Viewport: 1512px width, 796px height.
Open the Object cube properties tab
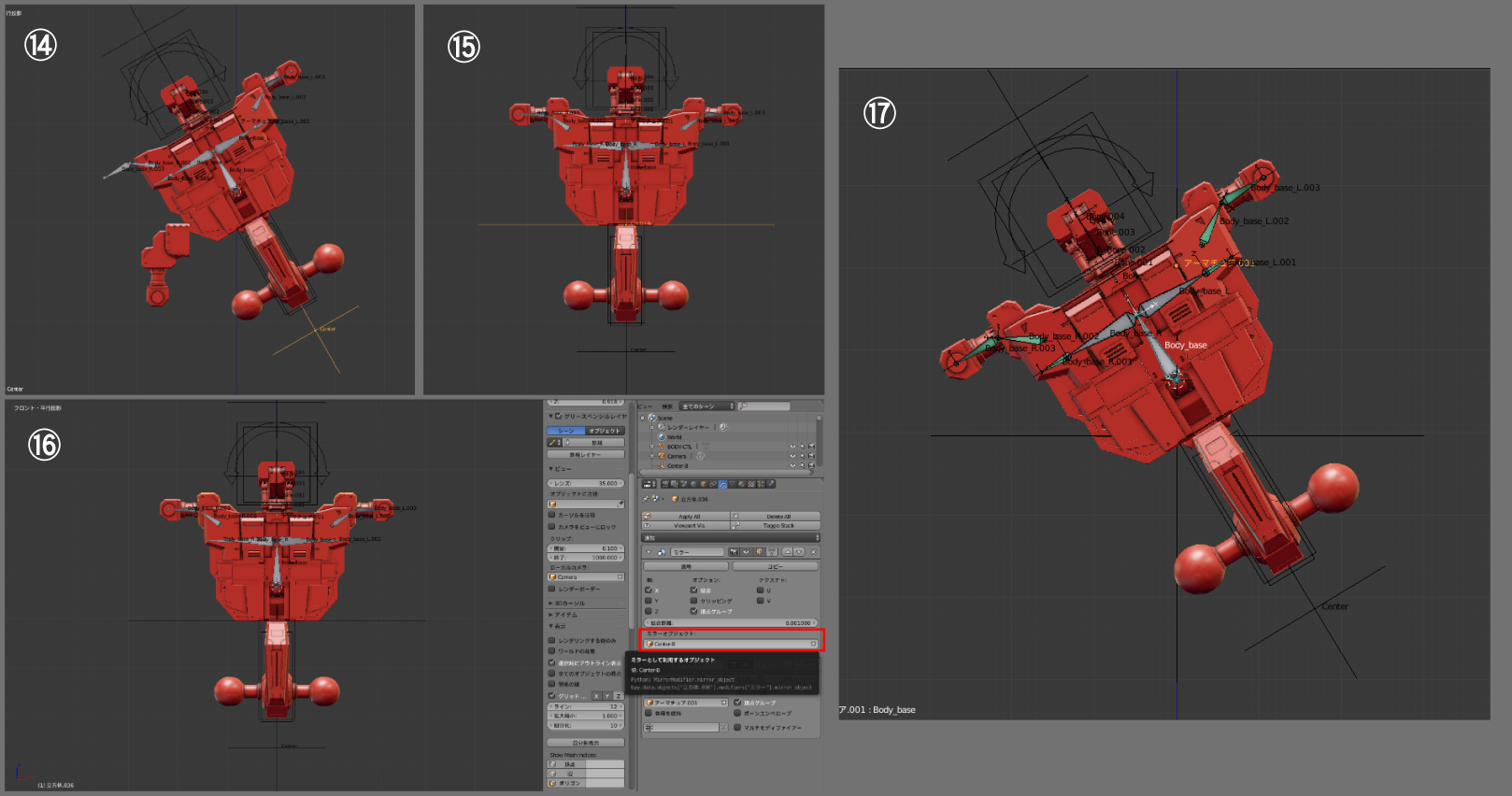pyautogui.click(x=703, y=484)
